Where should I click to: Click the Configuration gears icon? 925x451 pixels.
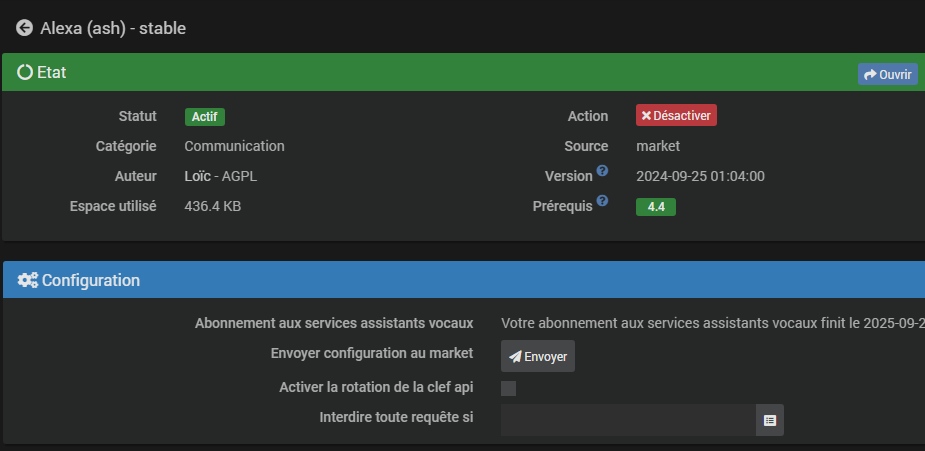(x=27, y=280)
